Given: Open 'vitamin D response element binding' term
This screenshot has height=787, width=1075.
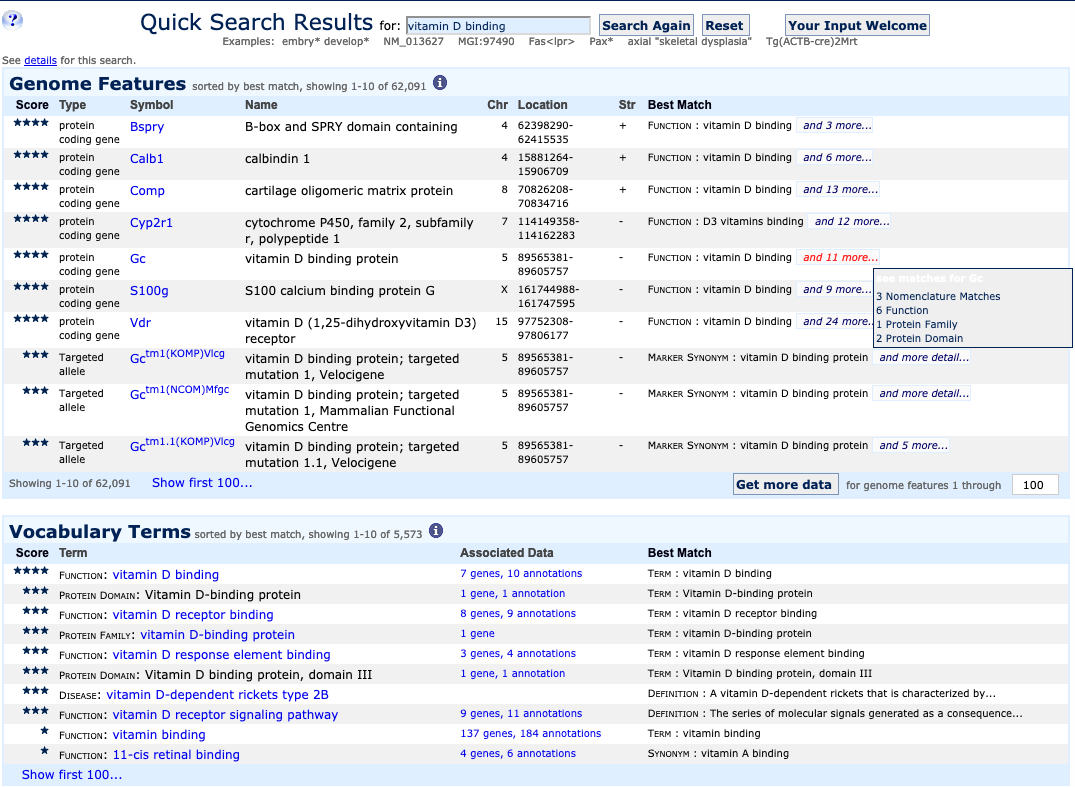Looking at the screenshot, I should pyautogui.click(x=221, y=655).
